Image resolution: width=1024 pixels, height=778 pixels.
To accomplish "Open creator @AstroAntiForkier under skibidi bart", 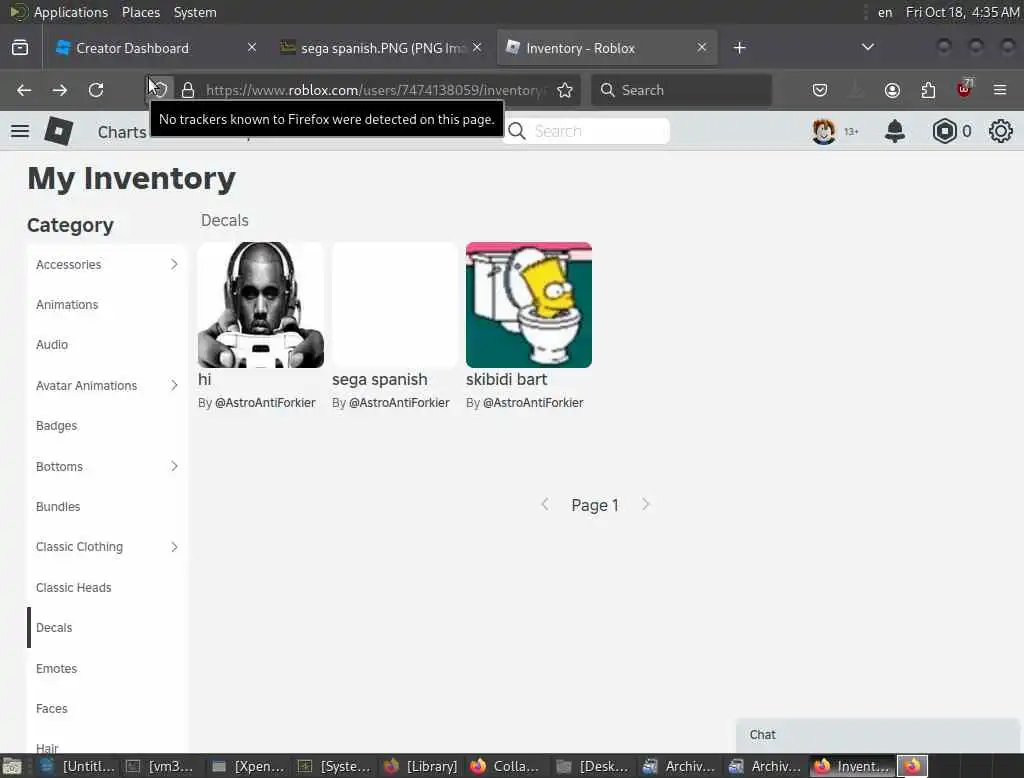I will click(533, 403).
